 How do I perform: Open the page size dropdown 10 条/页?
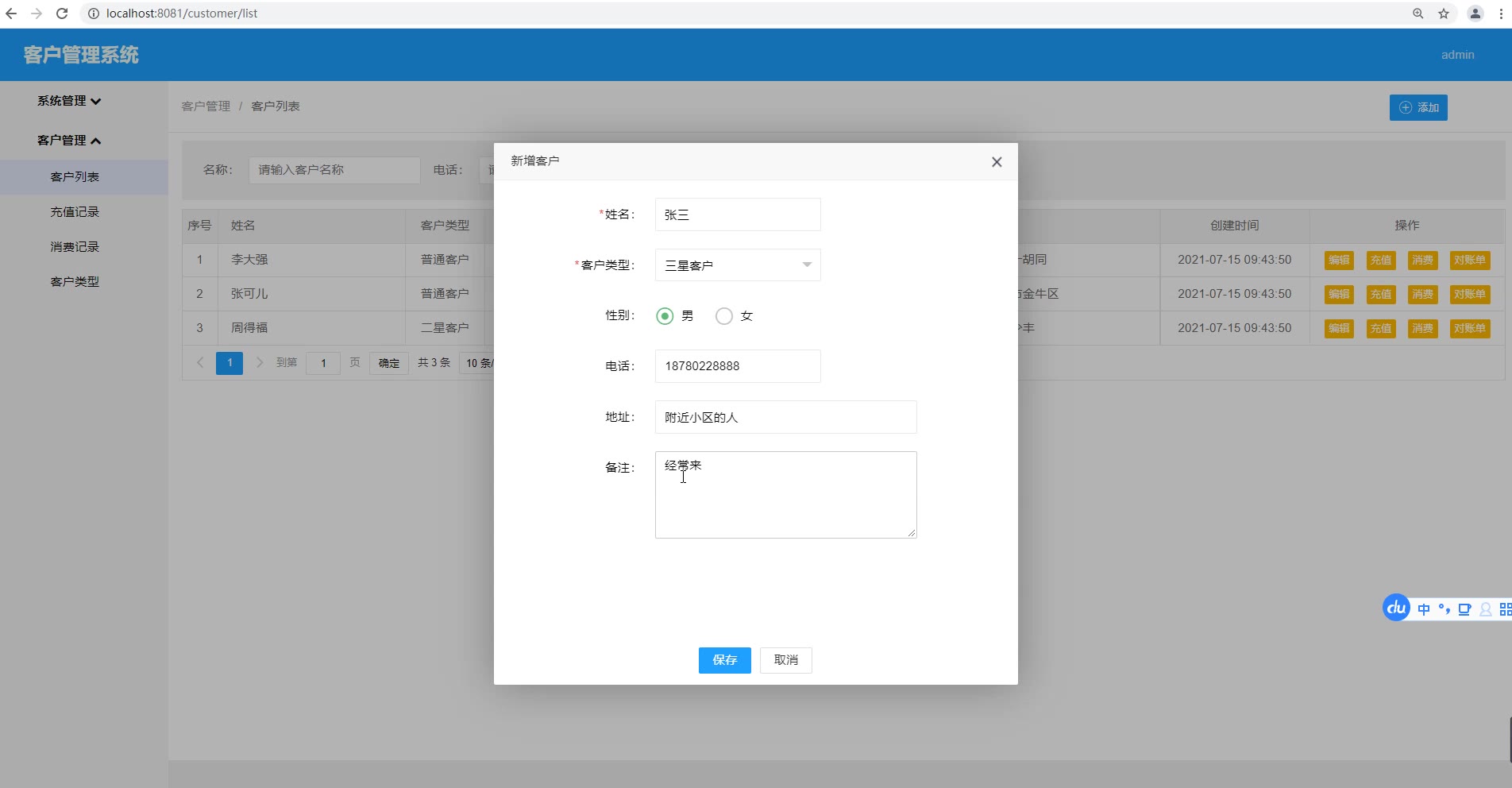[477, 363]
